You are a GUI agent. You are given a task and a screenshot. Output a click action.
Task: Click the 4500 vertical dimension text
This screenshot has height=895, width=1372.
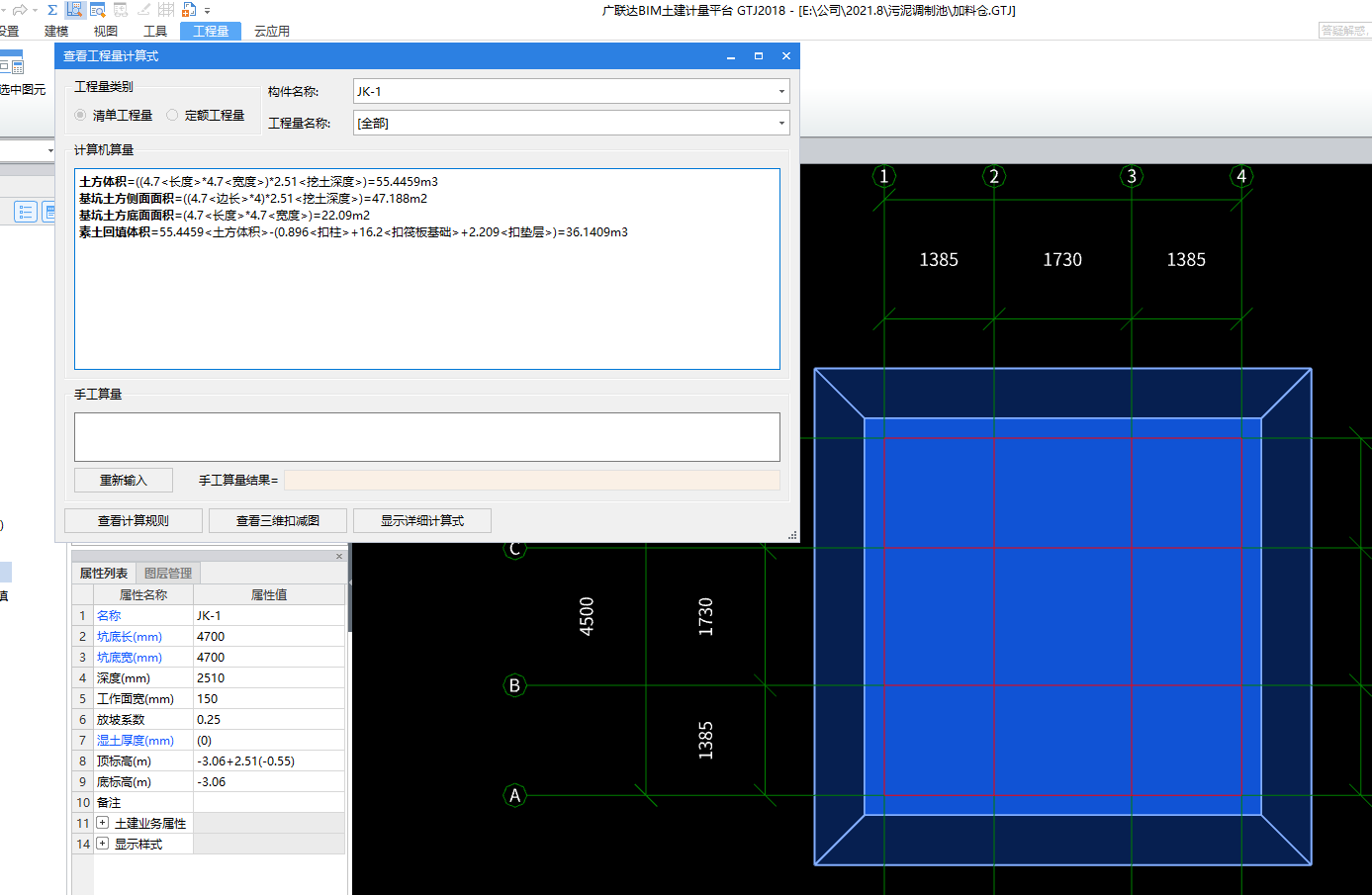point(587,616)
